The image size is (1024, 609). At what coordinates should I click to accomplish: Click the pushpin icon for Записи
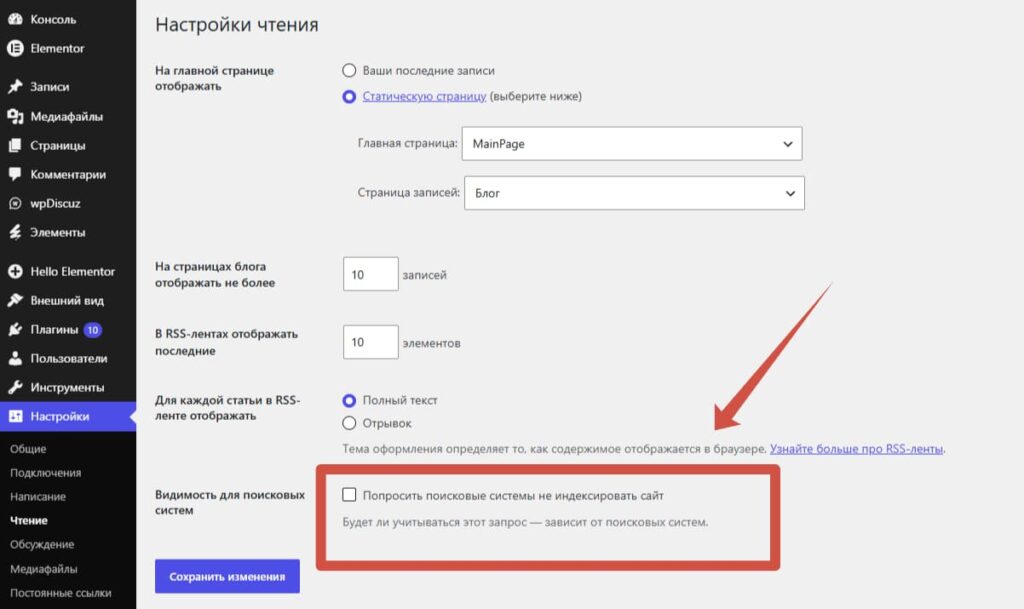click(15, 86)
